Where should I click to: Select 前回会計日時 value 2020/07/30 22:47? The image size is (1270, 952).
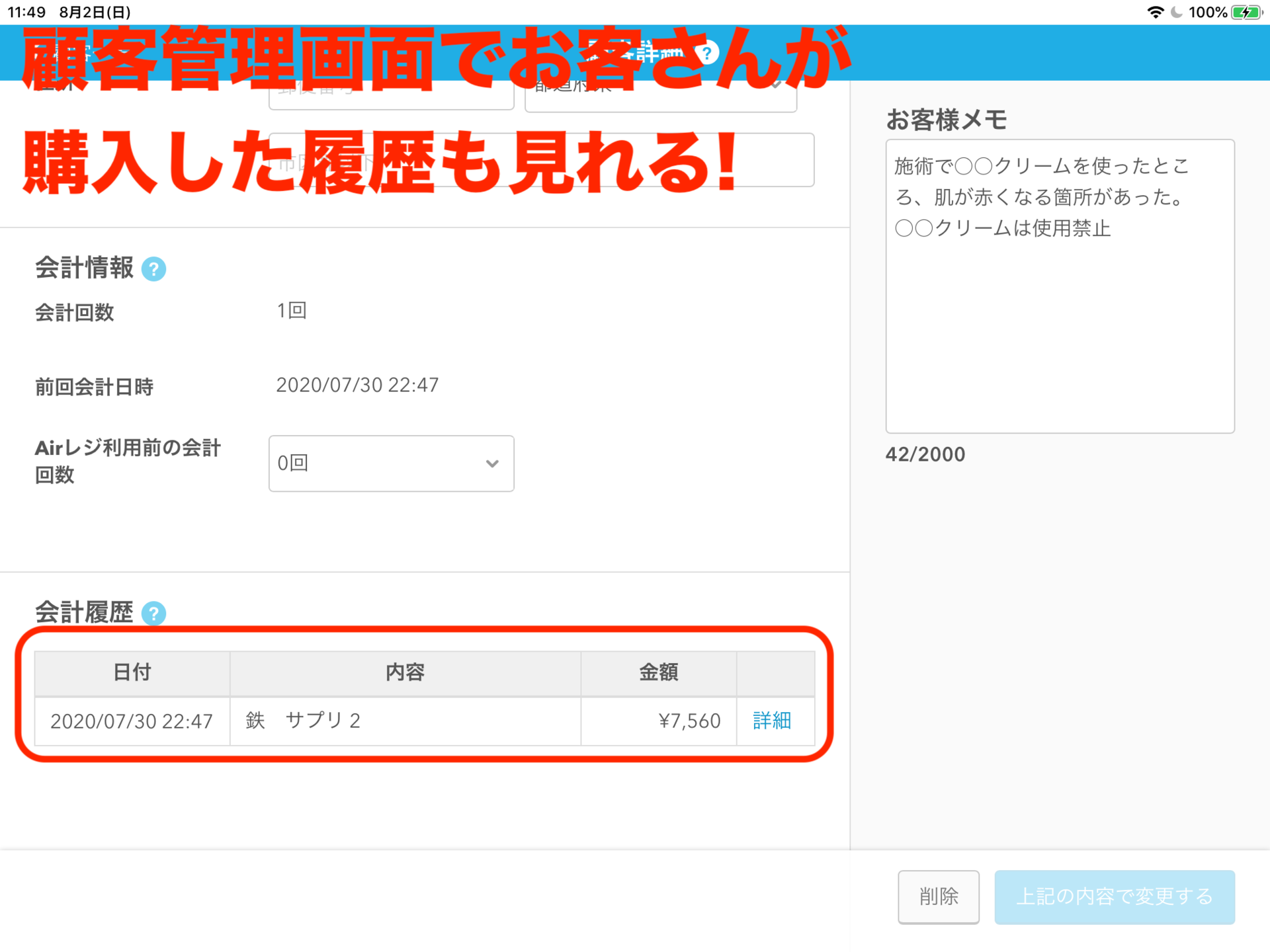[x=357, y=385]
